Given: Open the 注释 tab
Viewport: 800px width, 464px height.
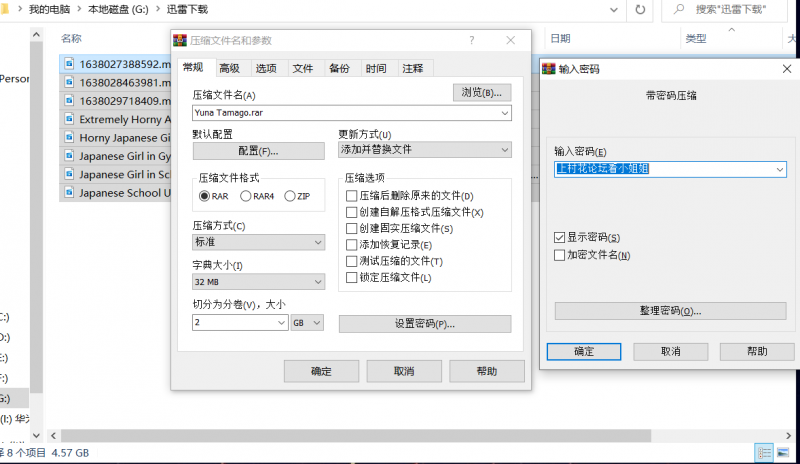Looking at the screenshot, I should [x=412, y=68].
